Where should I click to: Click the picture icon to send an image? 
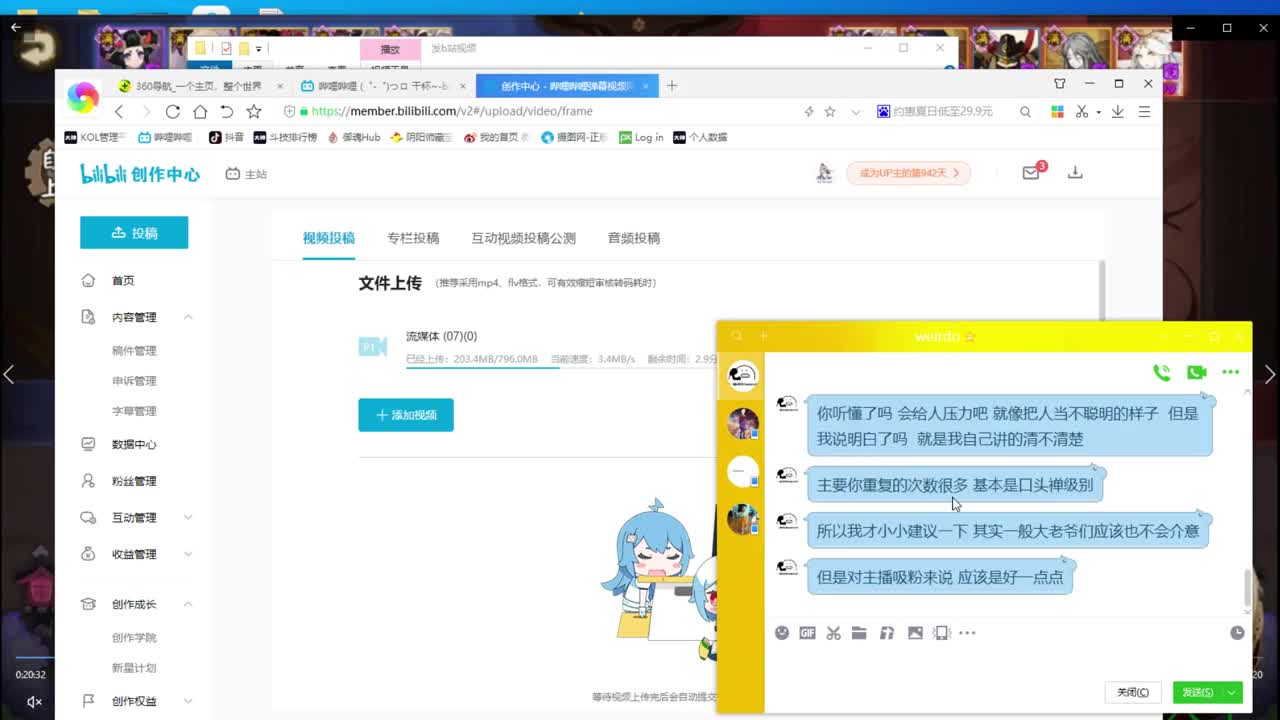(x=915, y=632)
